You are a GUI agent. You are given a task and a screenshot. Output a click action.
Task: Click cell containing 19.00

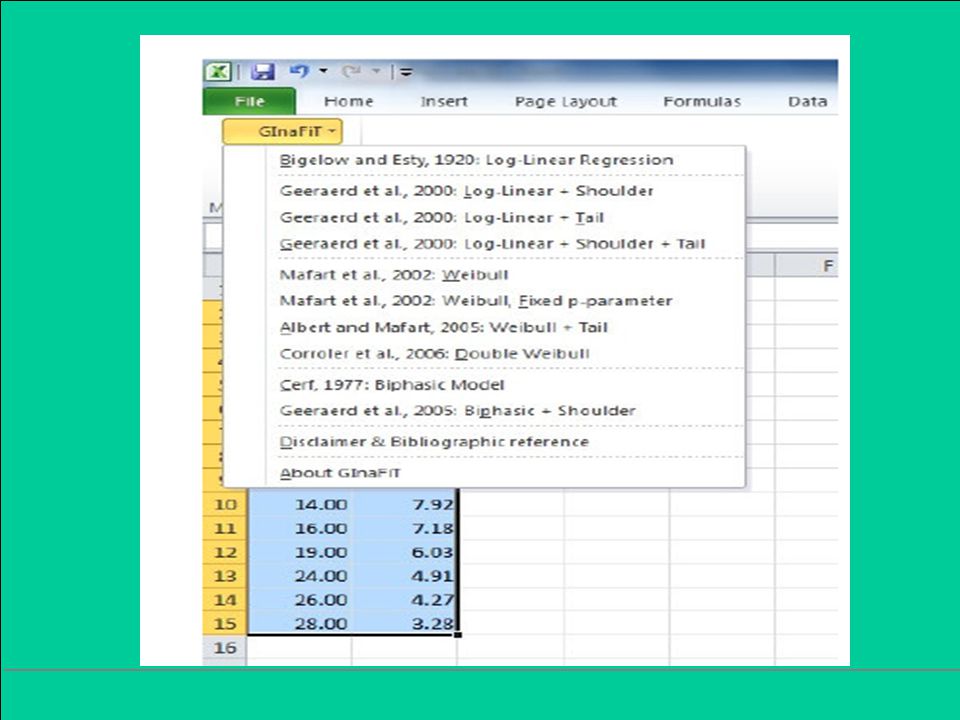click(x=299, y=552)
